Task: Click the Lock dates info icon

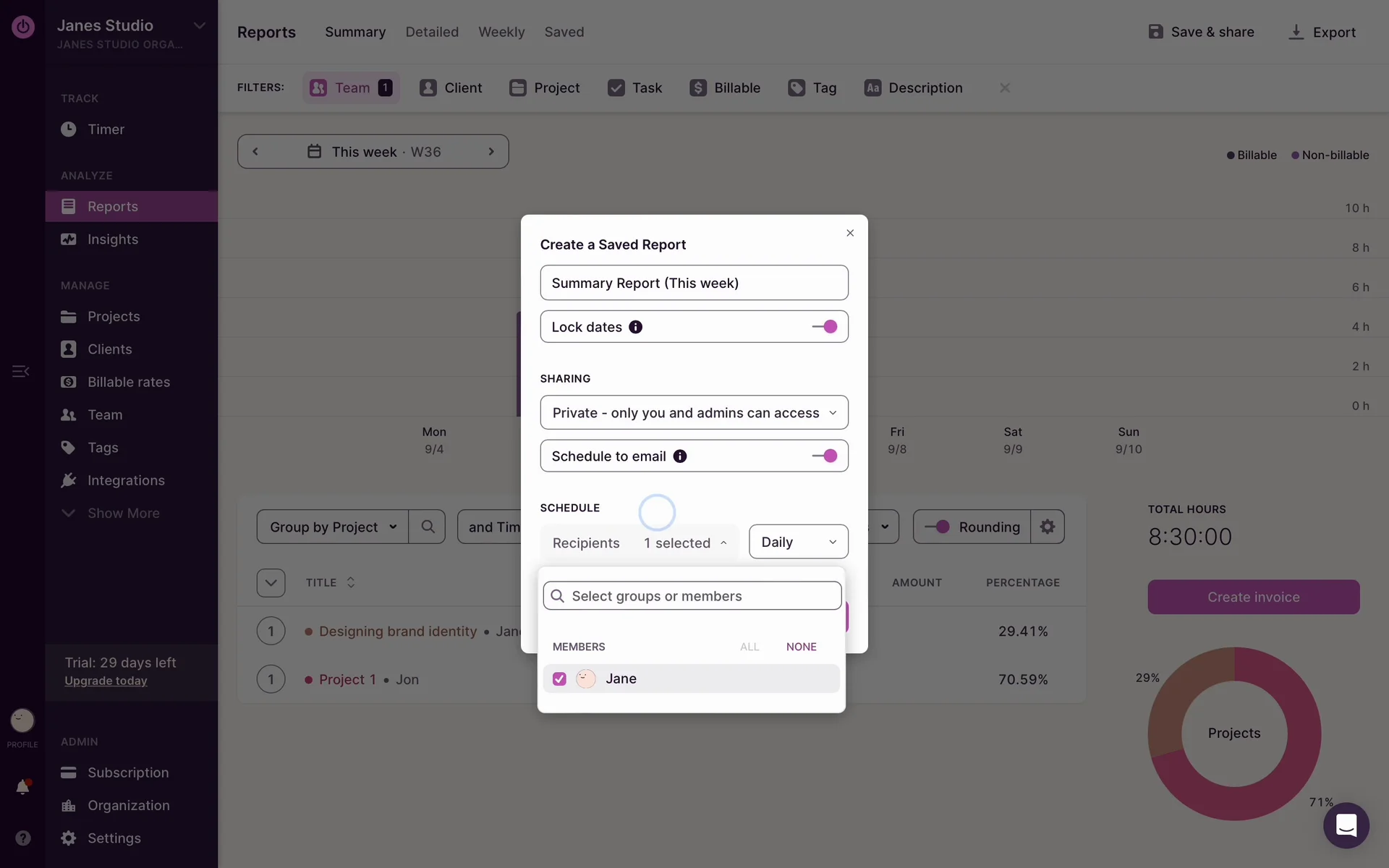Action: click(x=635, y=327)
